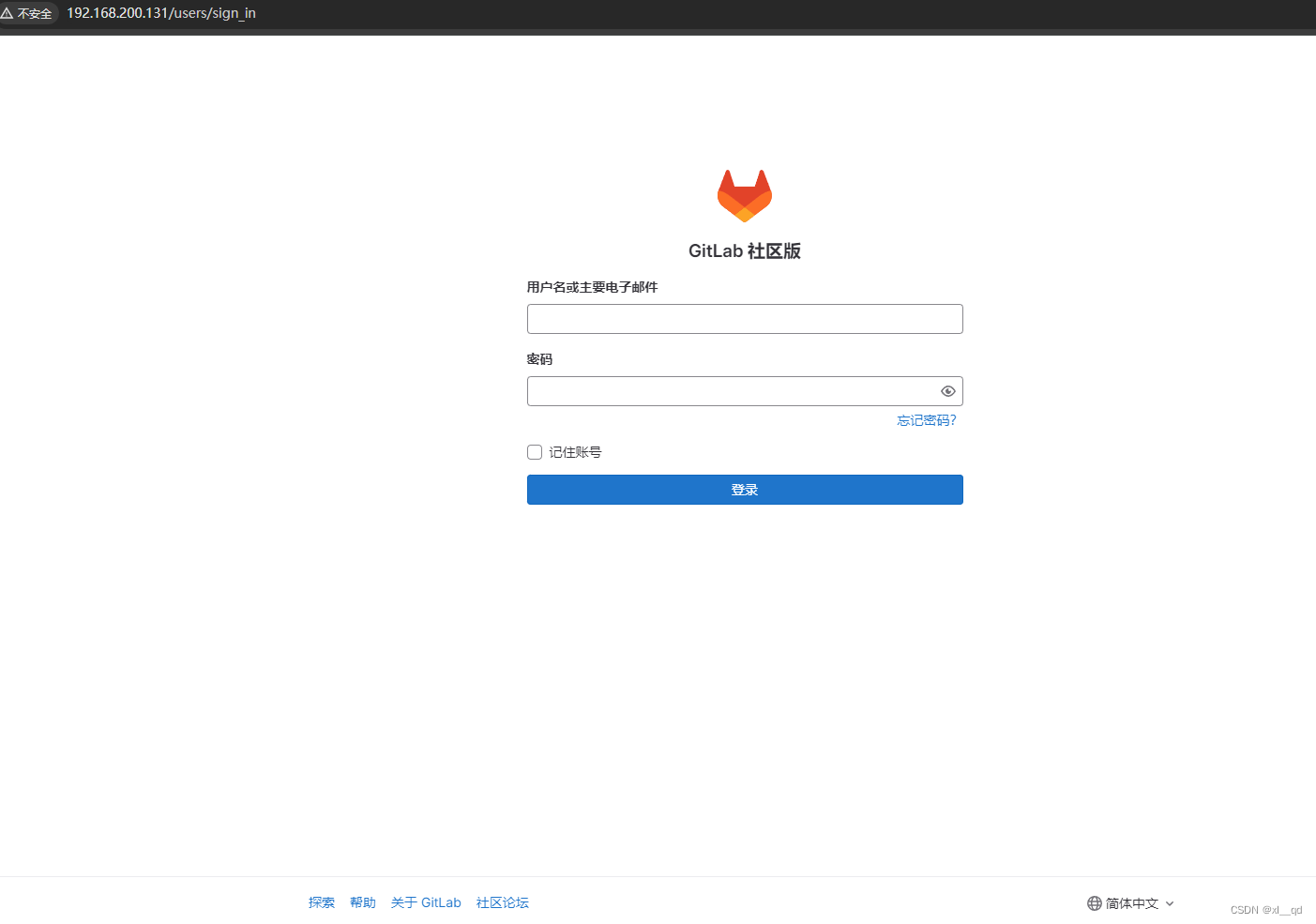Expand the 简体中文 language dropdown
Screen dimensions: 1316x924
1130,903
